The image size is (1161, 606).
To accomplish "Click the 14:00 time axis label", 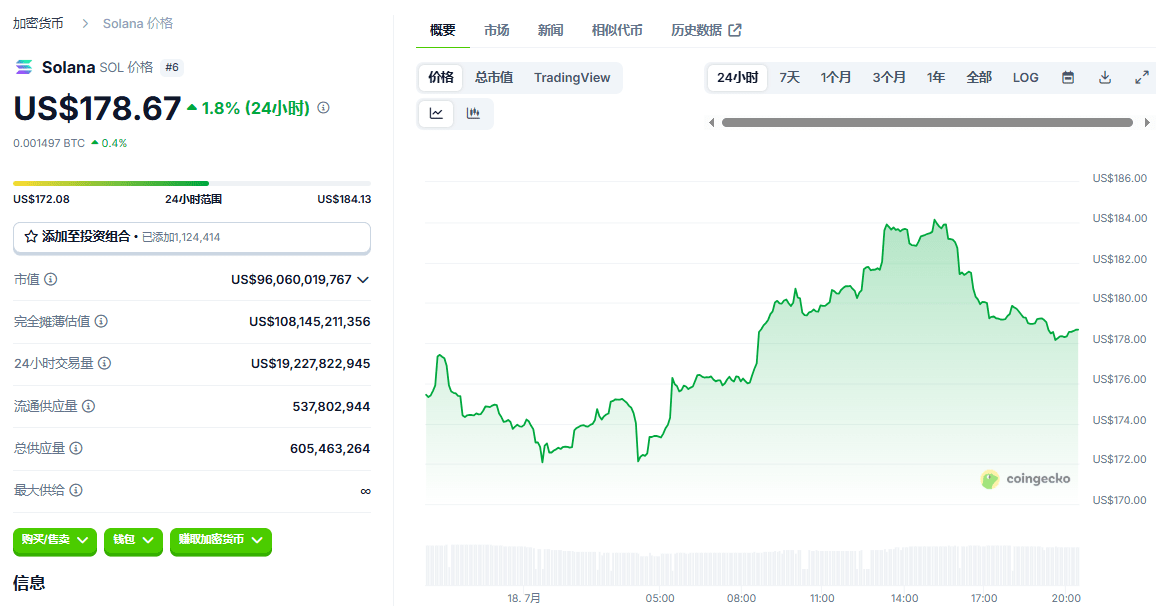I will 904,599.
